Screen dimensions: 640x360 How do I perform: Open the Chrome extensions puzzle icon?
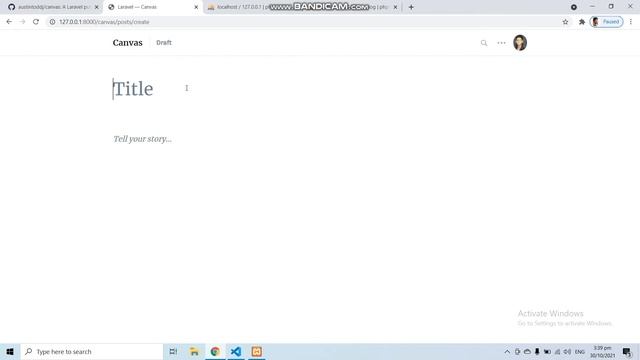(x=582, y=22)
